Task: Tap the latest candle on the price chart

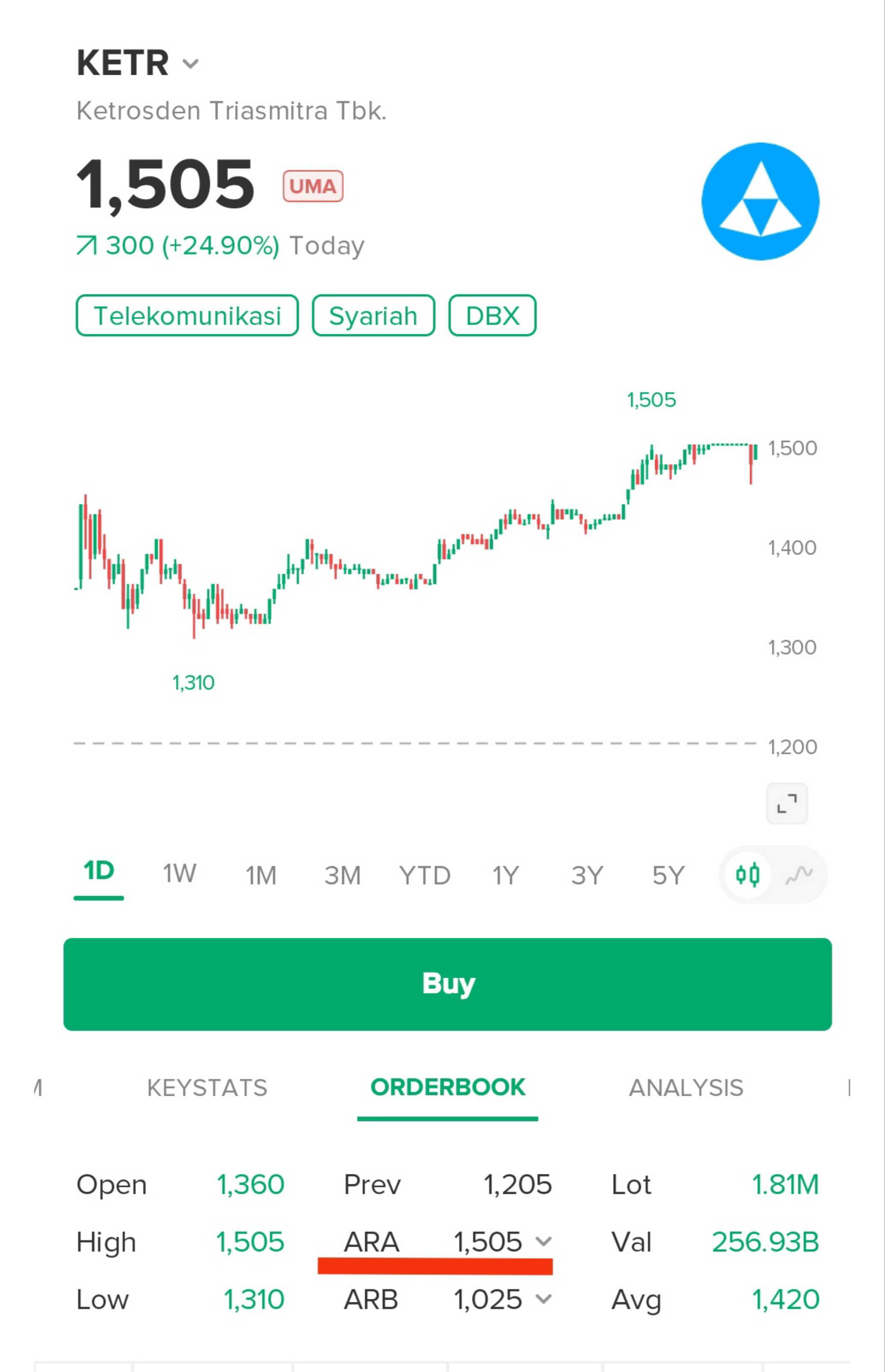Action: pyautogui.click(x=755, y=452)
